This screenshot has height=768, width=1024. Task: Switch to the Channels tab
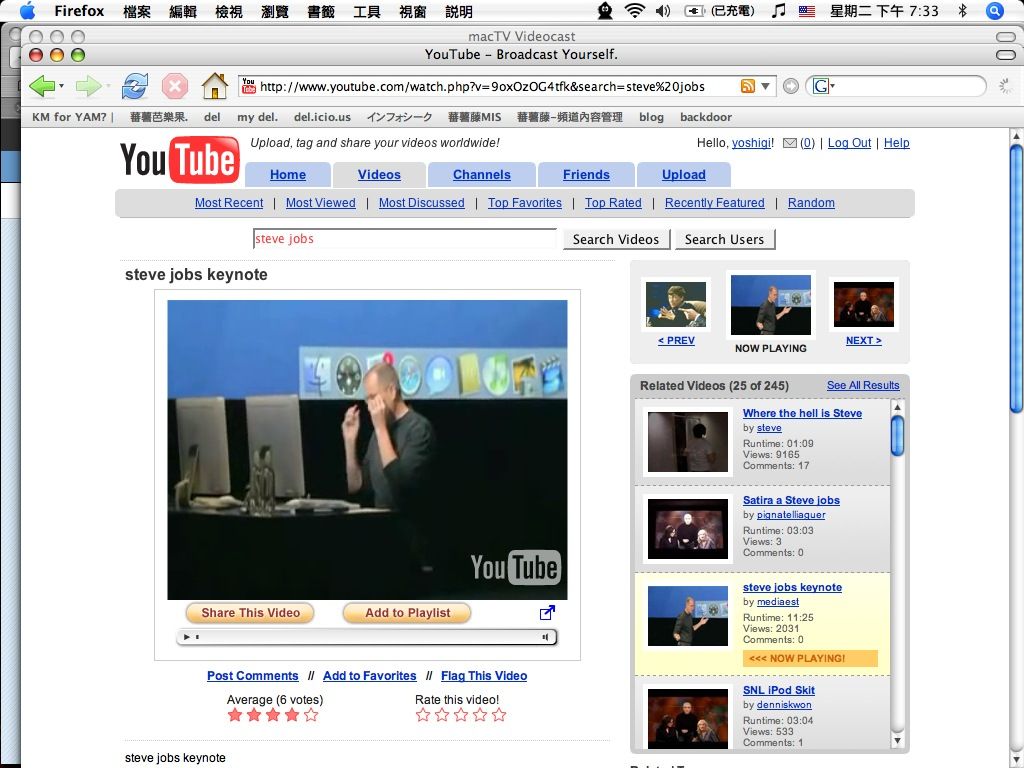pos(481,174)
